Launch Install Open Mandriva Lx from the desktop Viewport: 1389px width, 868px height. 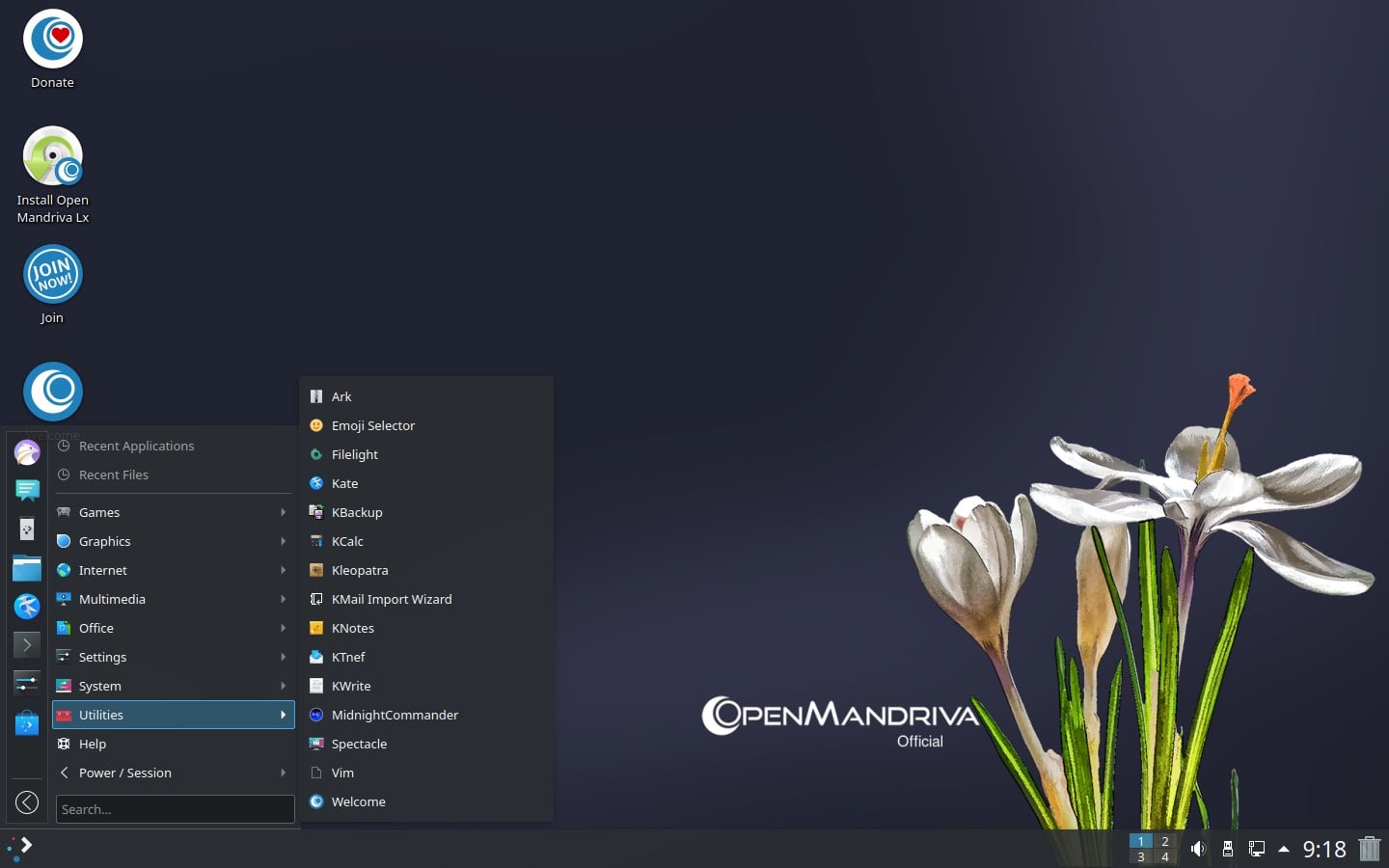click(x=52, y=156)
